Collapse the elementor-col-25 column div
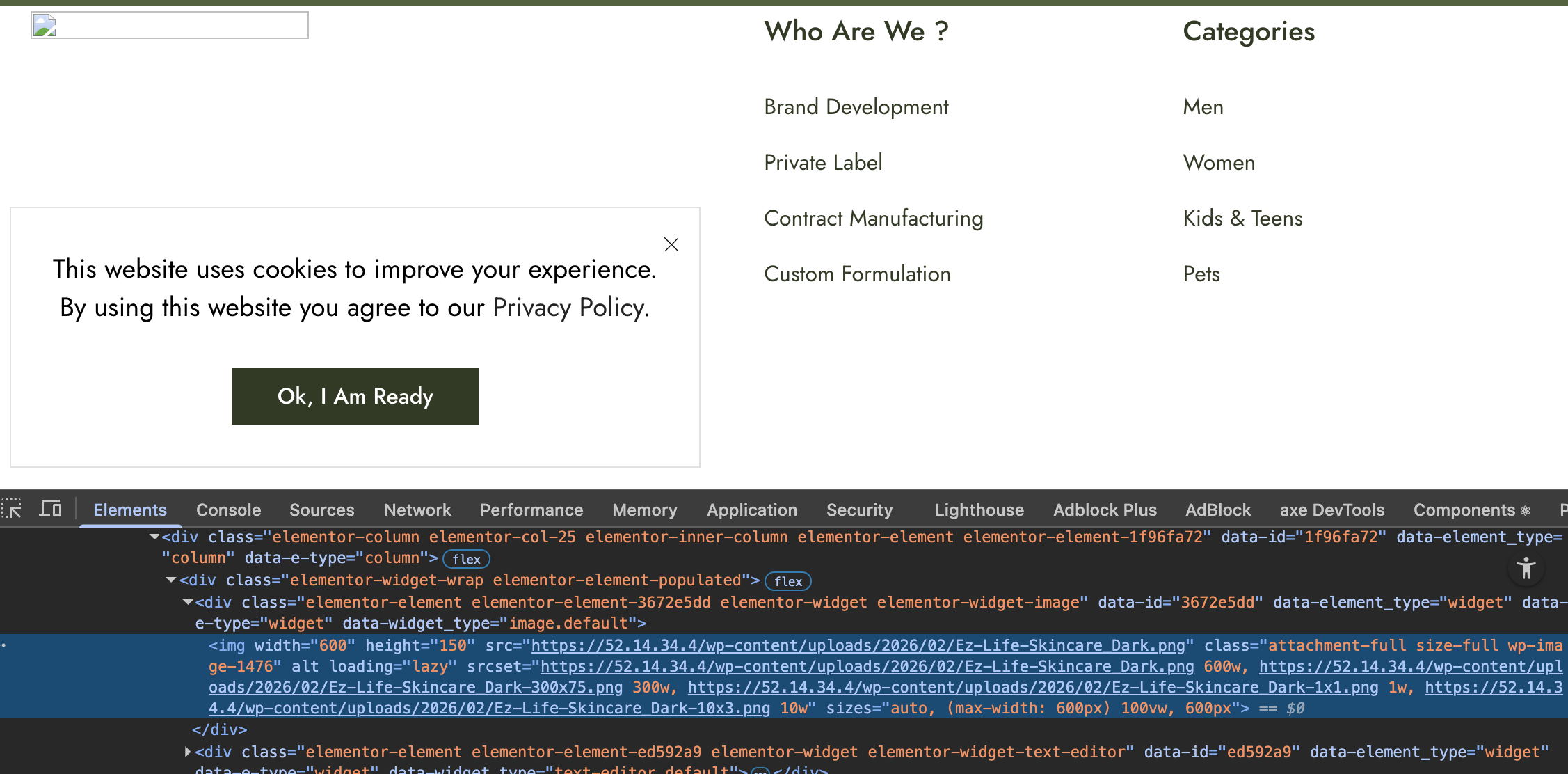 [x=154, y=537]
